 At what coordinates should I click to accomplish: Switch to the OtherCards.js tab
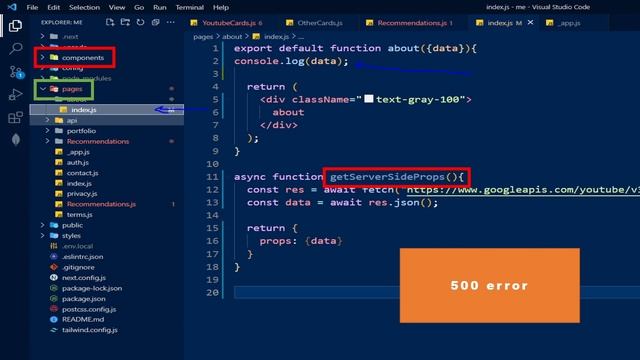(x=320, y=23)
